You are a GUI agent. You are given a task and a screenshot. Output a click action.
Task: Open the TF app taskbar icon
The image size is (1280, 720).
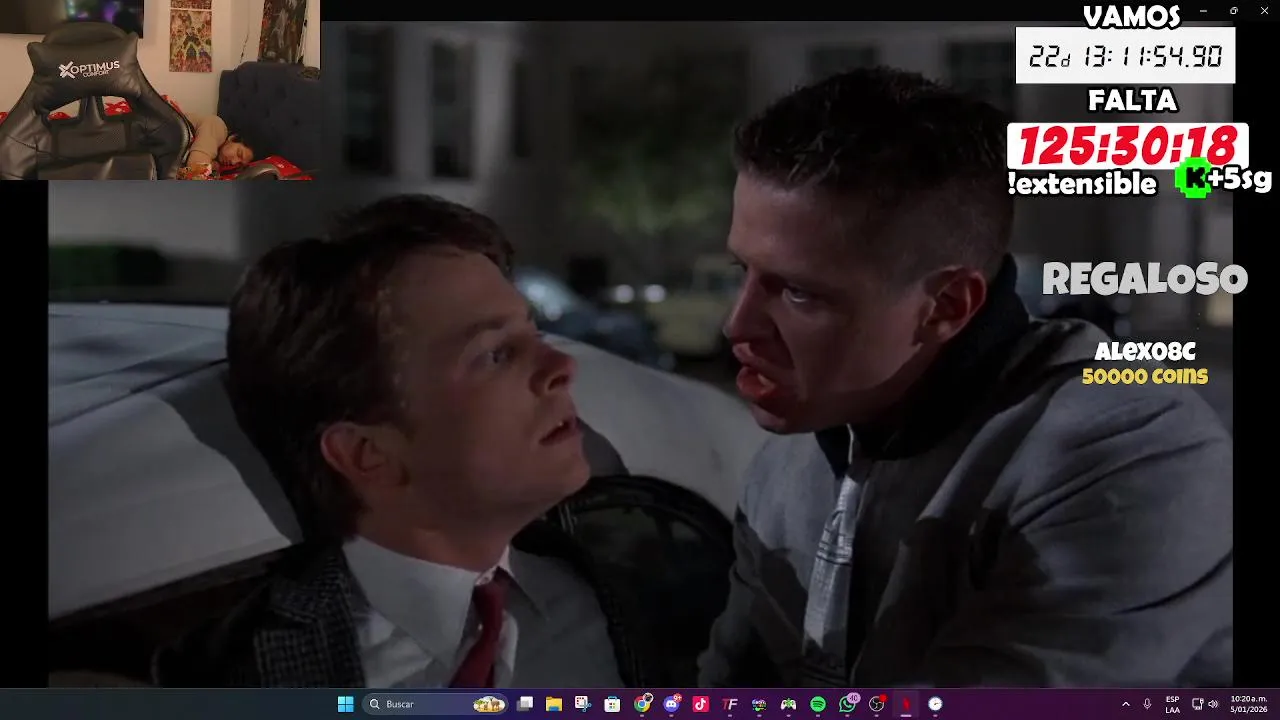730,704
